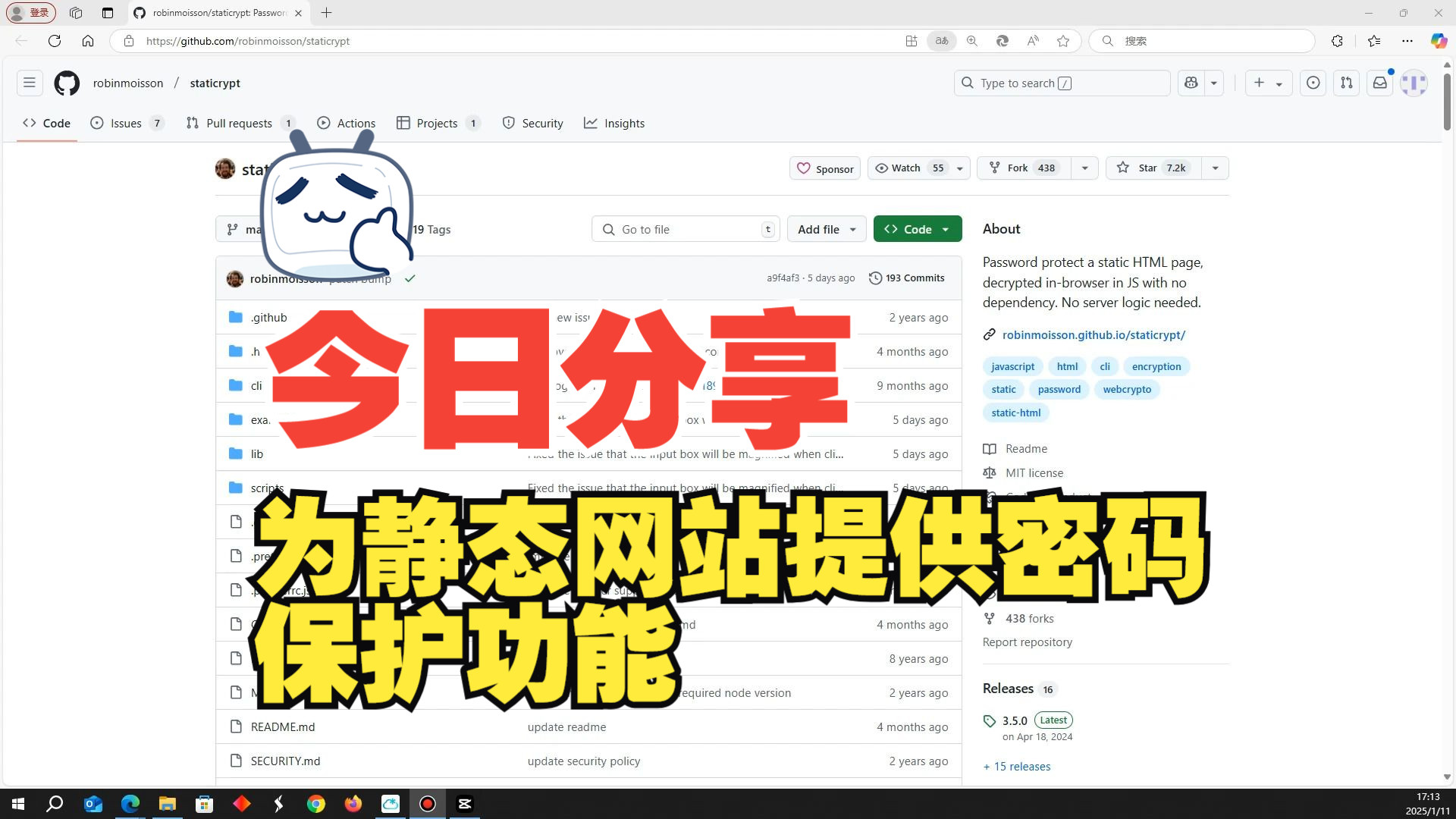Click the Code tab in repository navigation
This screenshot has height=819, width=1456.
click(x=47, y=122)
